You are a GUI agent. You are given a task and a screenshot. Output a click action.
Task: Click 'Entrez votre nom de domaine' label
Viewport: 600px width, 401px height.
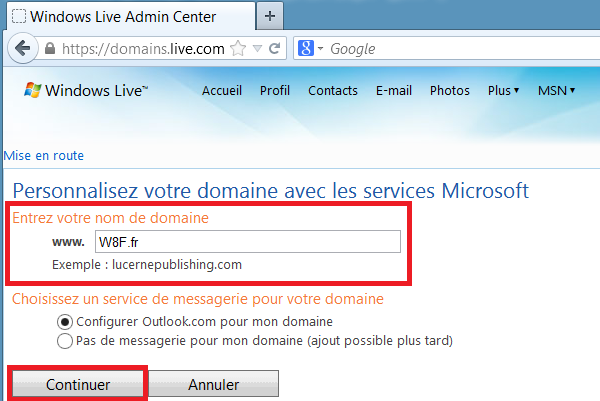111,218
